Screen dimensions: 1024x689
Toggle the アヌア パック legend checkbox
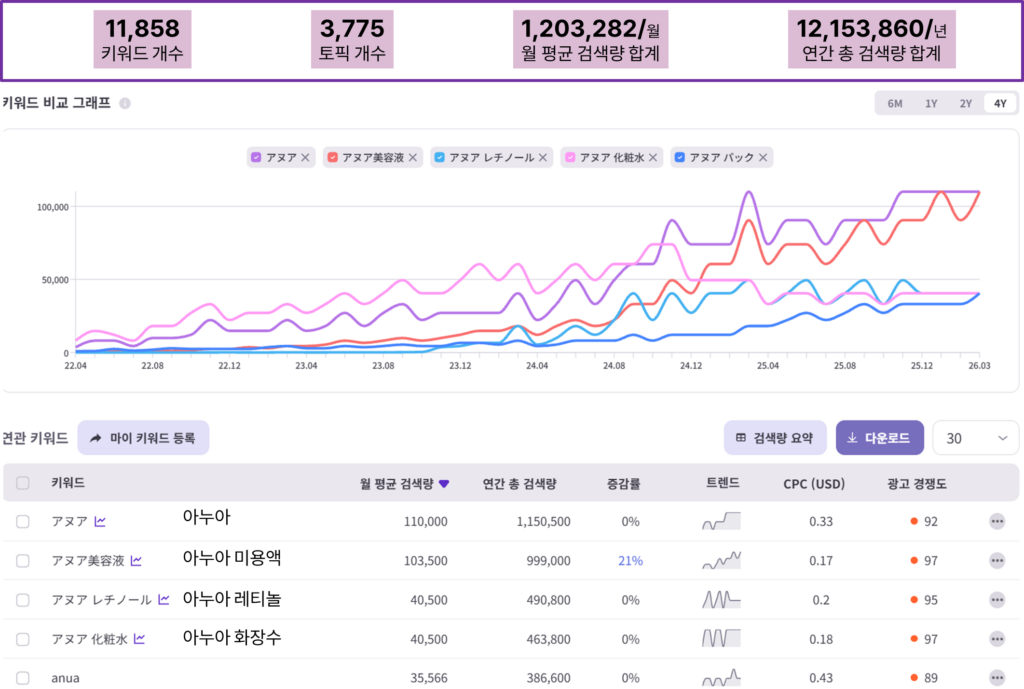point(680,157)
